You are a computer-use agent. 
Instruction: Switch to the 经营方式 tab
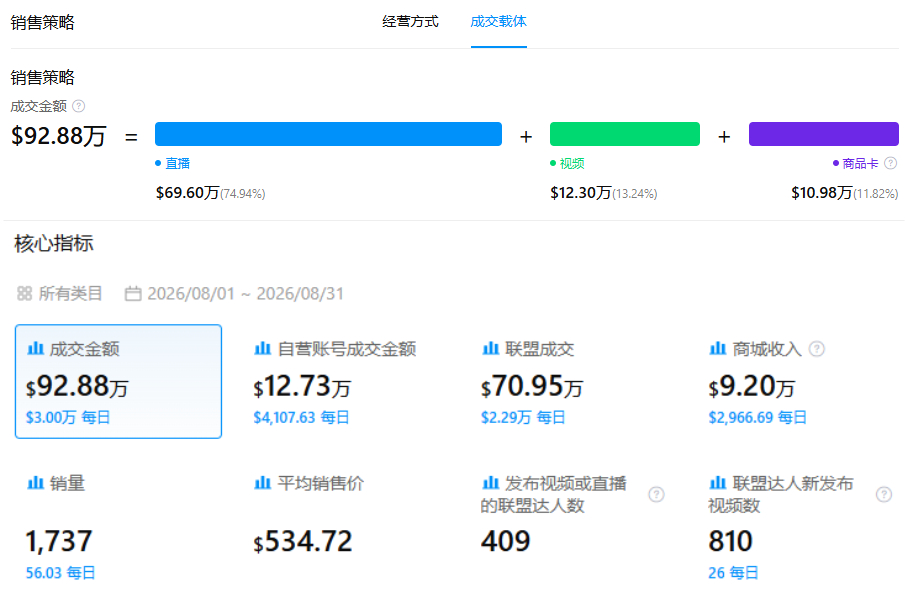(410, 21)
